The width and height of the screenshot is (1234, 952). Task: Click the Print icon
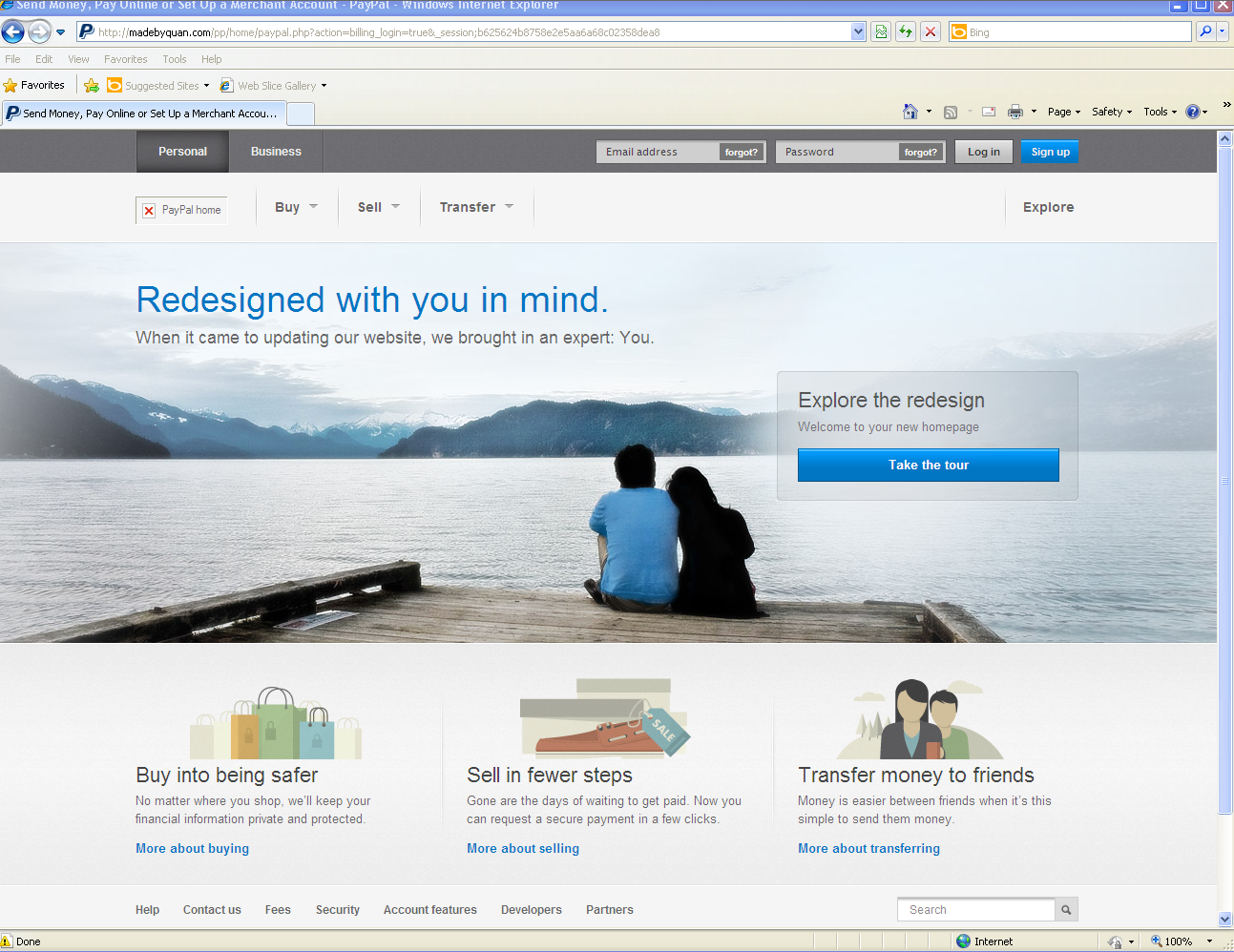point(1015,112)
